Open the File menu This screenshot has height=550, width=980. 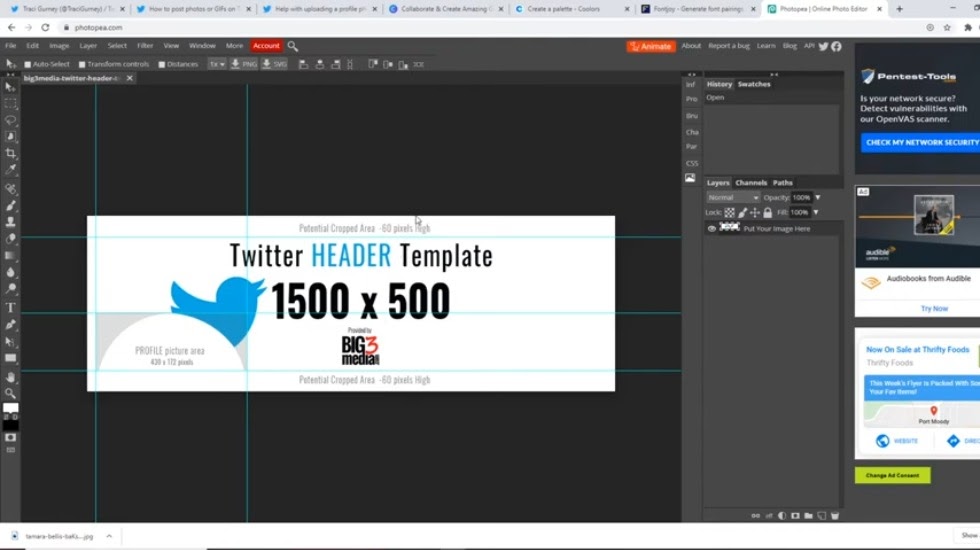11,46
